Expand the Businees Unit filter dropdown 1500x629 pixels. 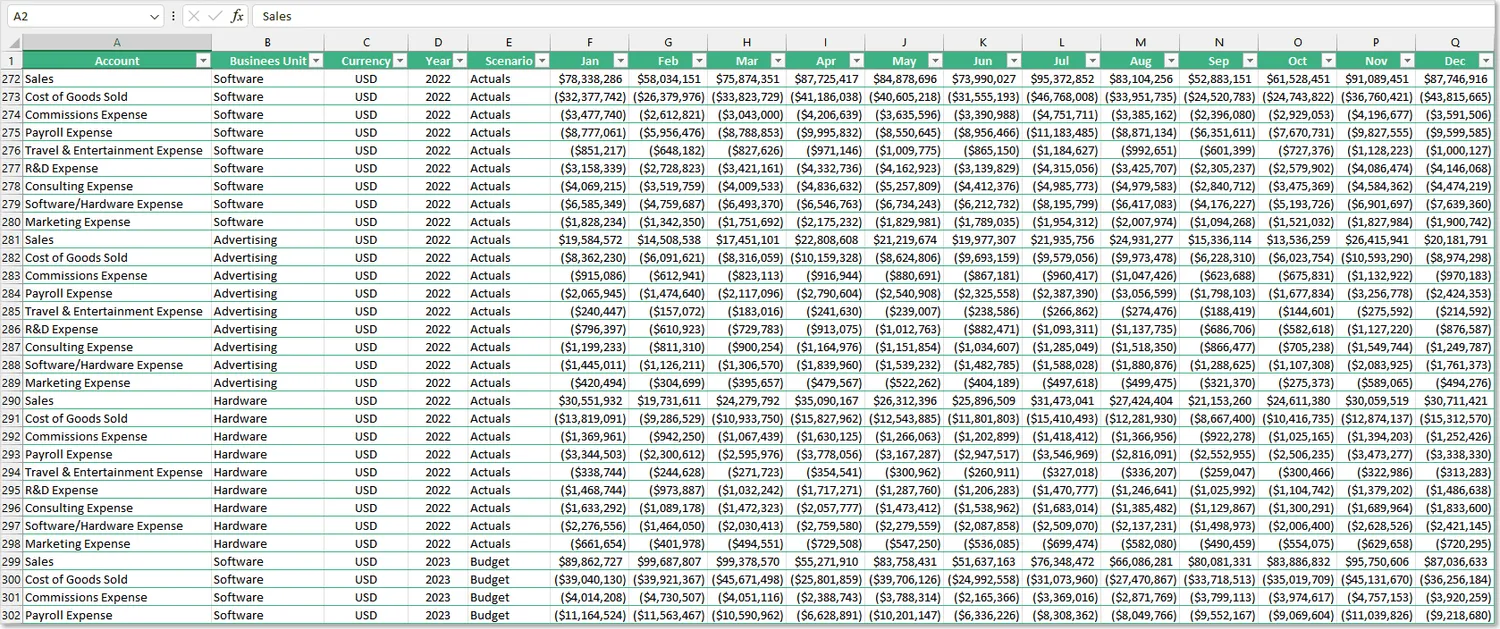tap(316, 61)
